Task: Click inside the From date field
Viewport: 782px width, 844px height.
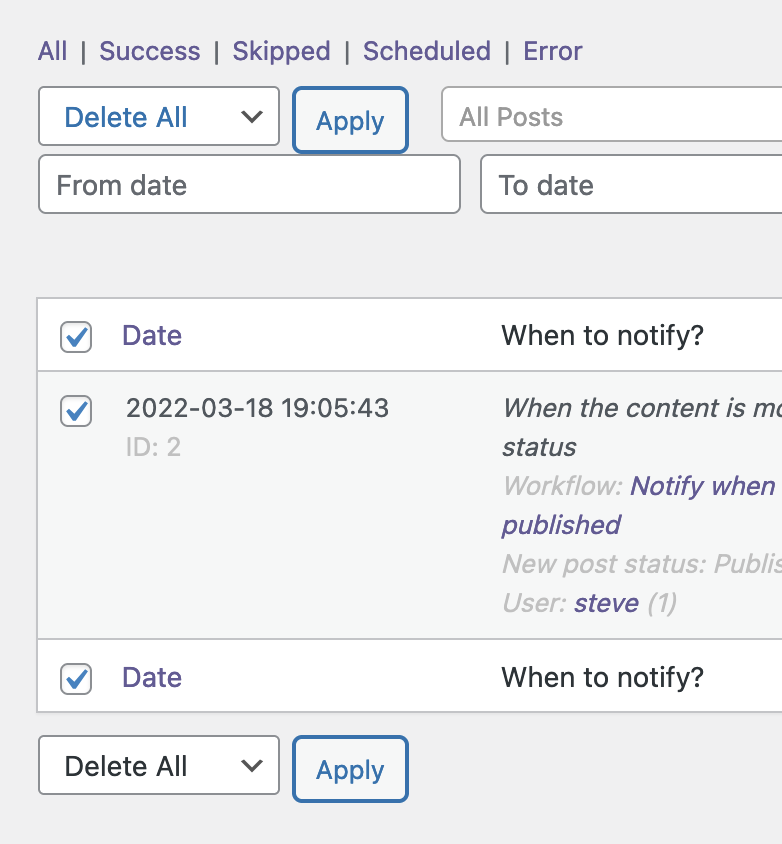Action: tap(249, 185)
